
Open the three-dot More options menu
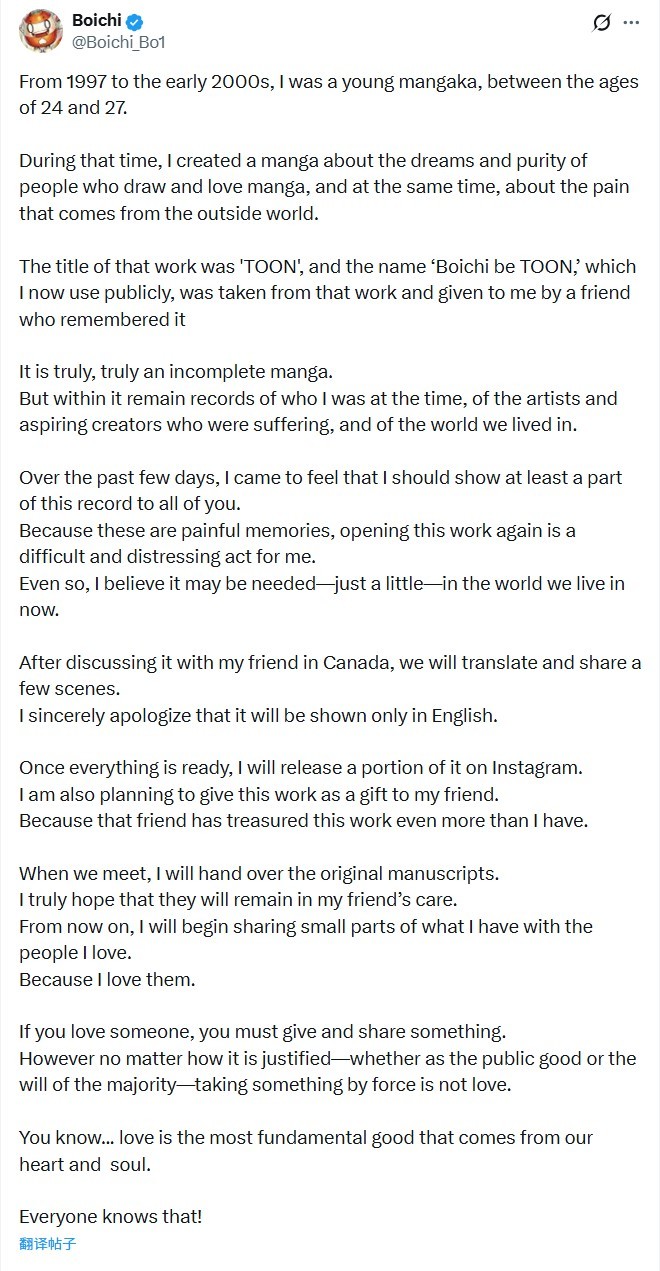[x=631, y=22]
